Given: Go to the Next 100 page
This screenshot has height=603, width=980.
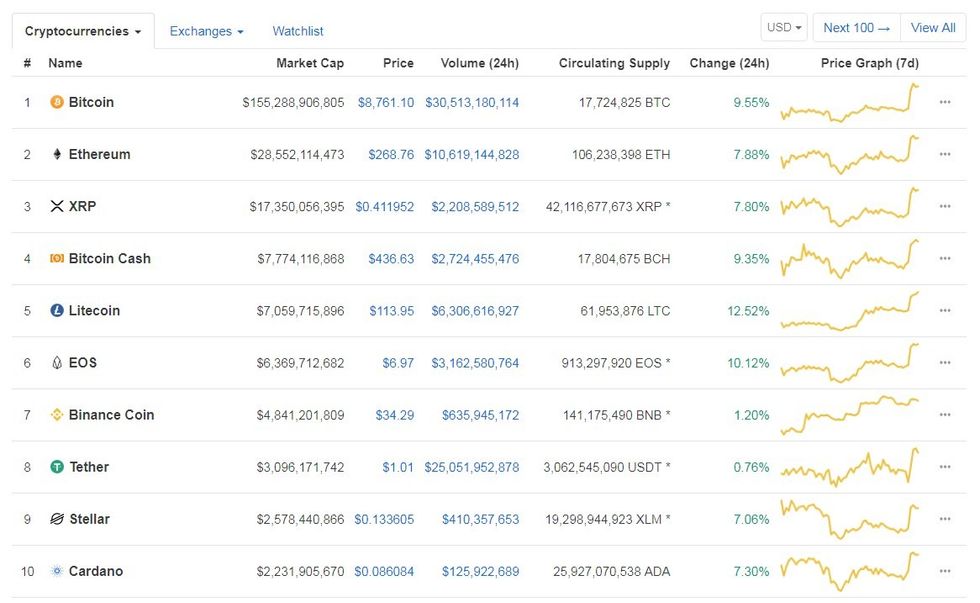Looking at the screenshot, I should (x=856, y=28).
